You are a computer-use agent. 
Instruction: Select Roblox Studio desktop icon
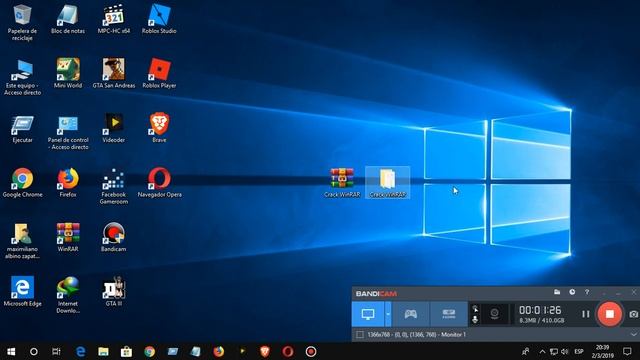pos(159,19)
